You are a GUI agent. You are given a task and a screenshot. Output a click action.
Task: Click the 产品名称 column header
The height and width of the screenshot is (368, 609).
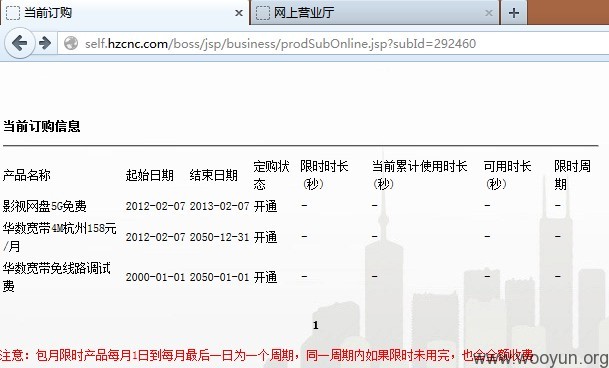click(x=27, y=175)
